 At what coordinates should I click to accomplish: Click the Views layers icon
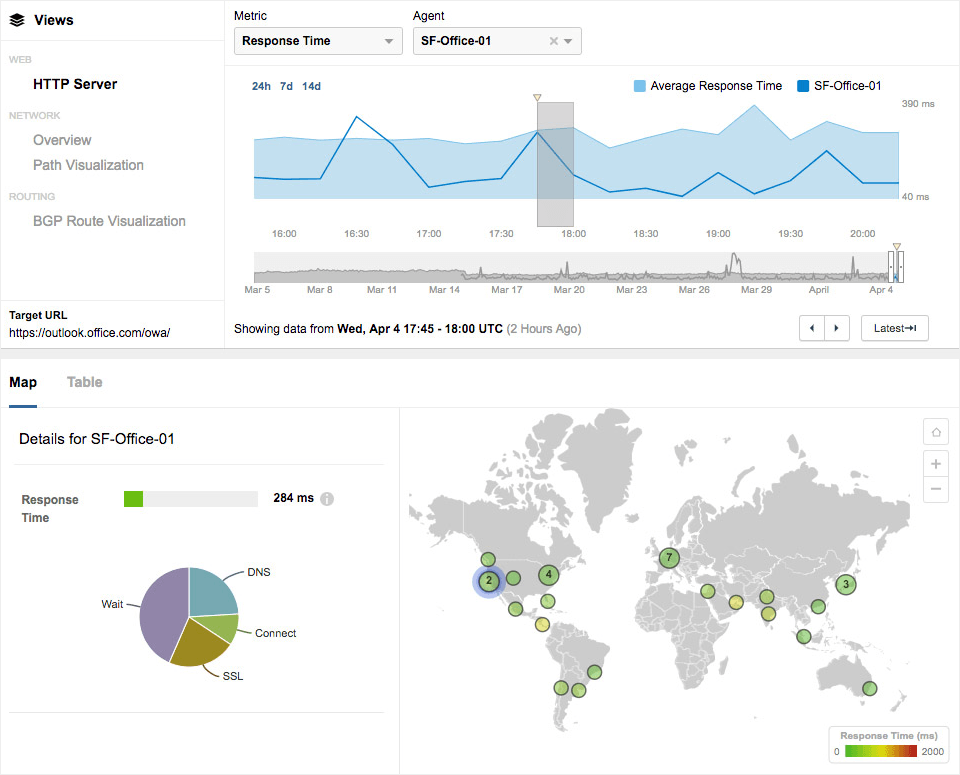17,20
